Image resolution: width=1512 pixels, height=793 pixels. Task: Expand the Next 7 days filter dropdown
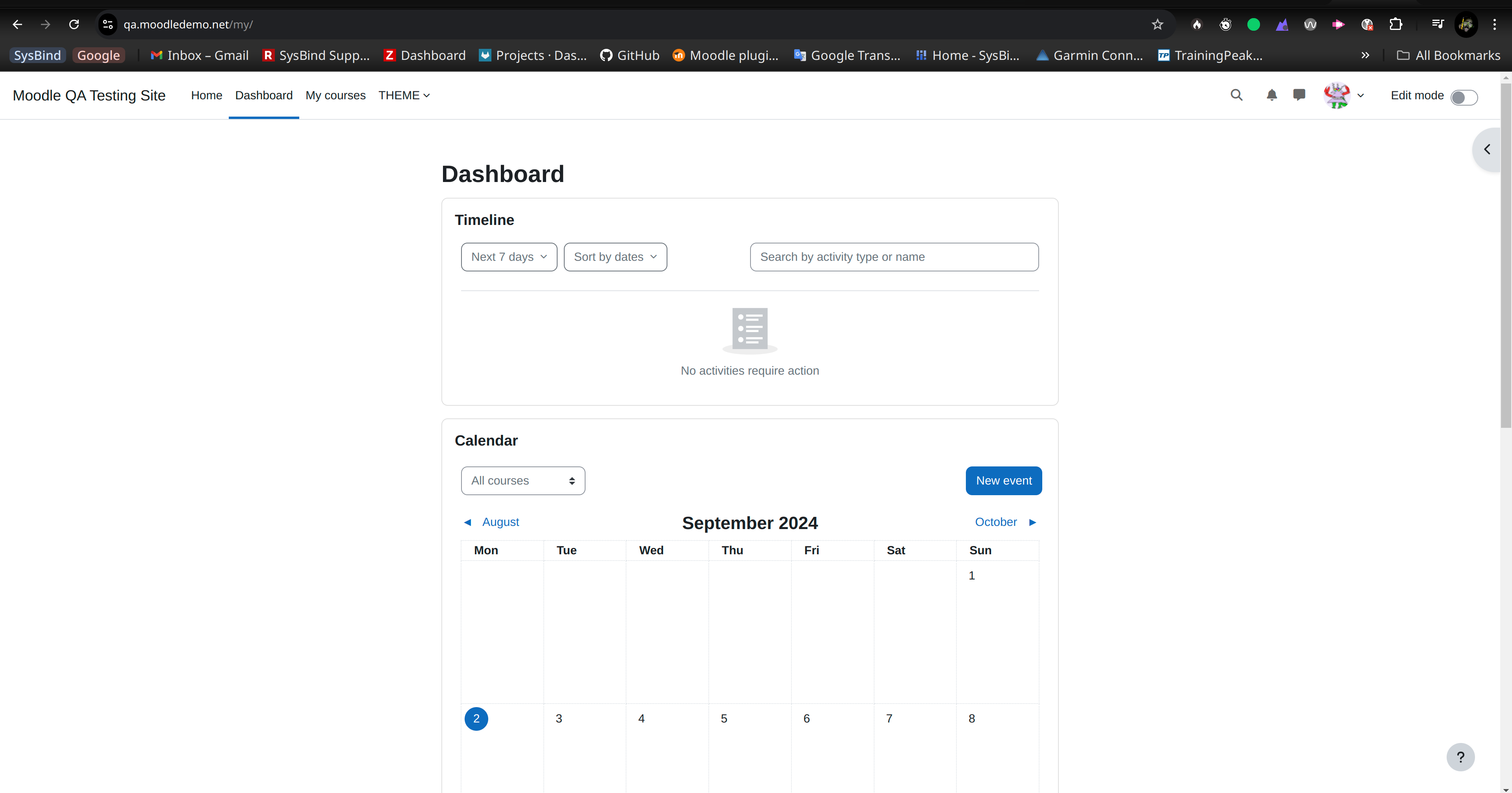click(x=509, y=257)
